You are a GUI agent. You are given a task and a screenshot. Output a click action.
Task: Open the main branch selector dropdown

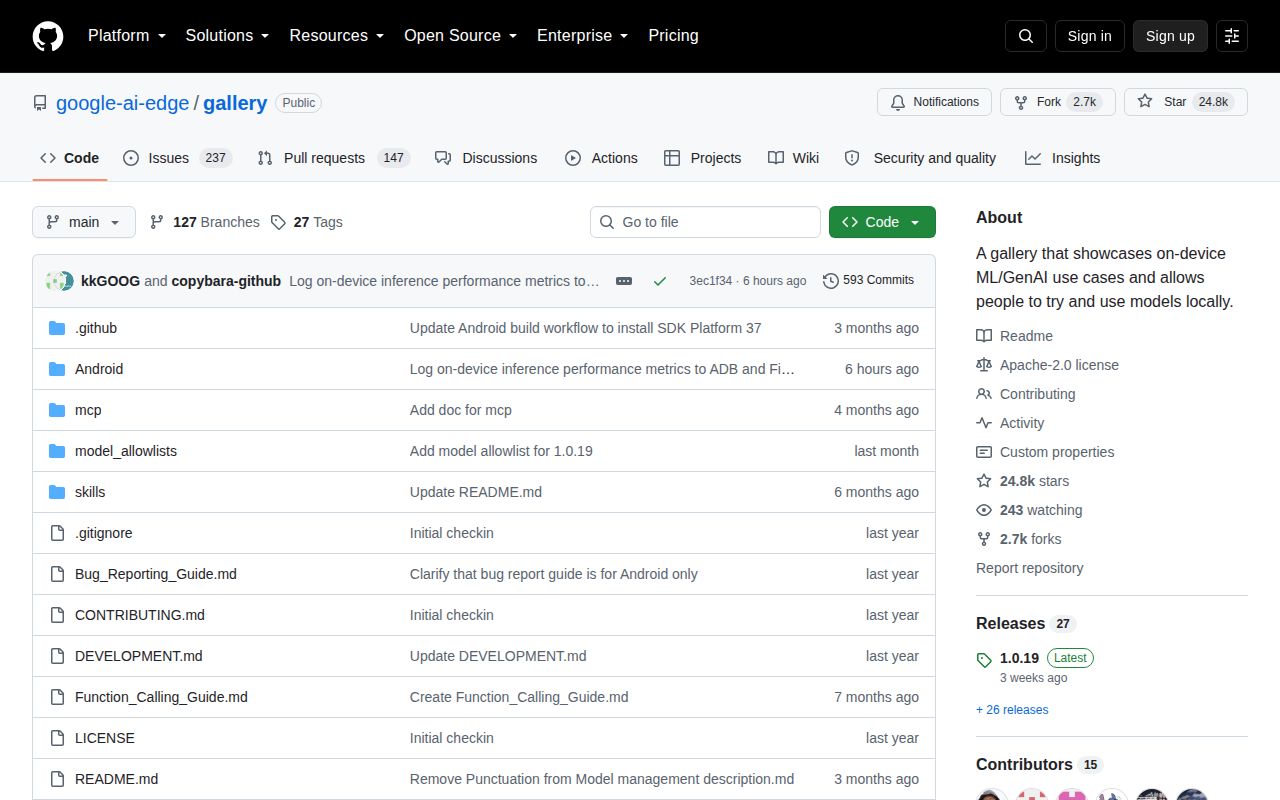[x=84, y=222]
